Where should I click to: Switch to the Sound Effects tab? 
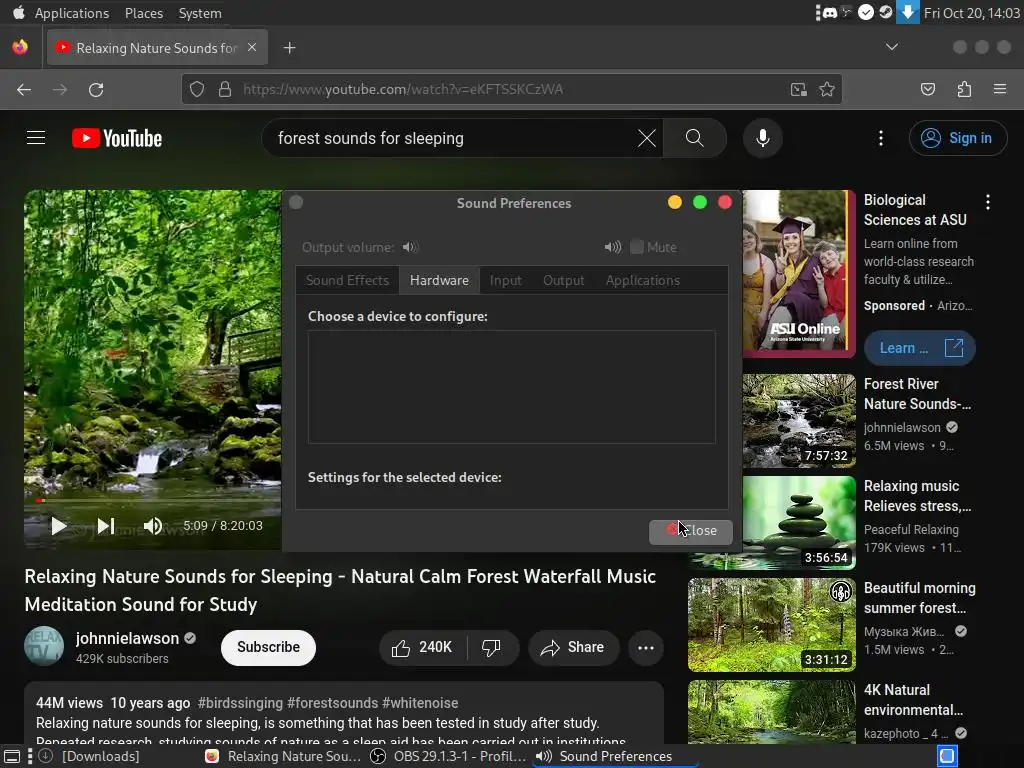(x=347, y=280)
